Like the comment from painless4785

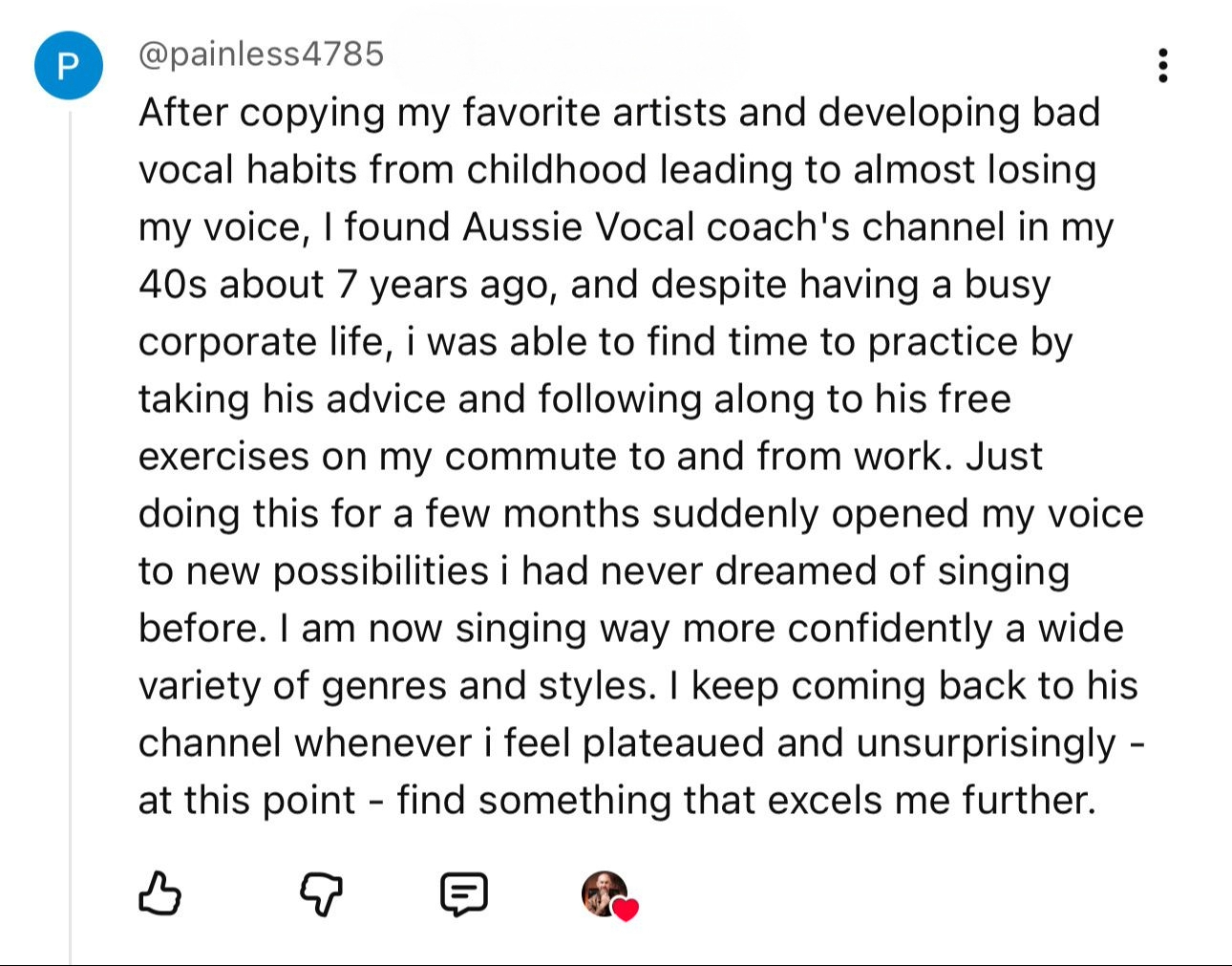pyautogui.click(x=159, y=894)
